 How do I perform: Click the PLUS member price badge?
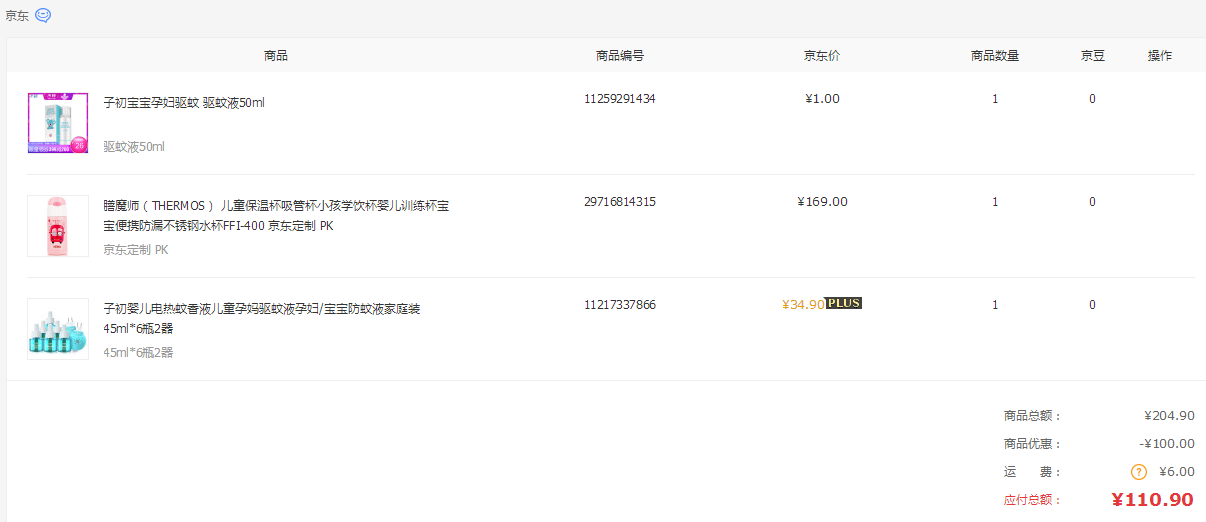[844, 303]
